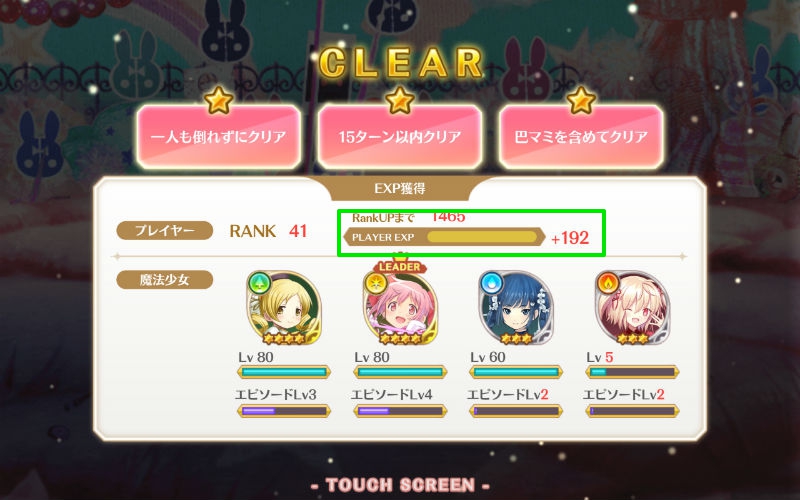Select the 一人も倒れずにクリア mission panel
The width and height of the screenshot is (800, 500).
(218, 137)
